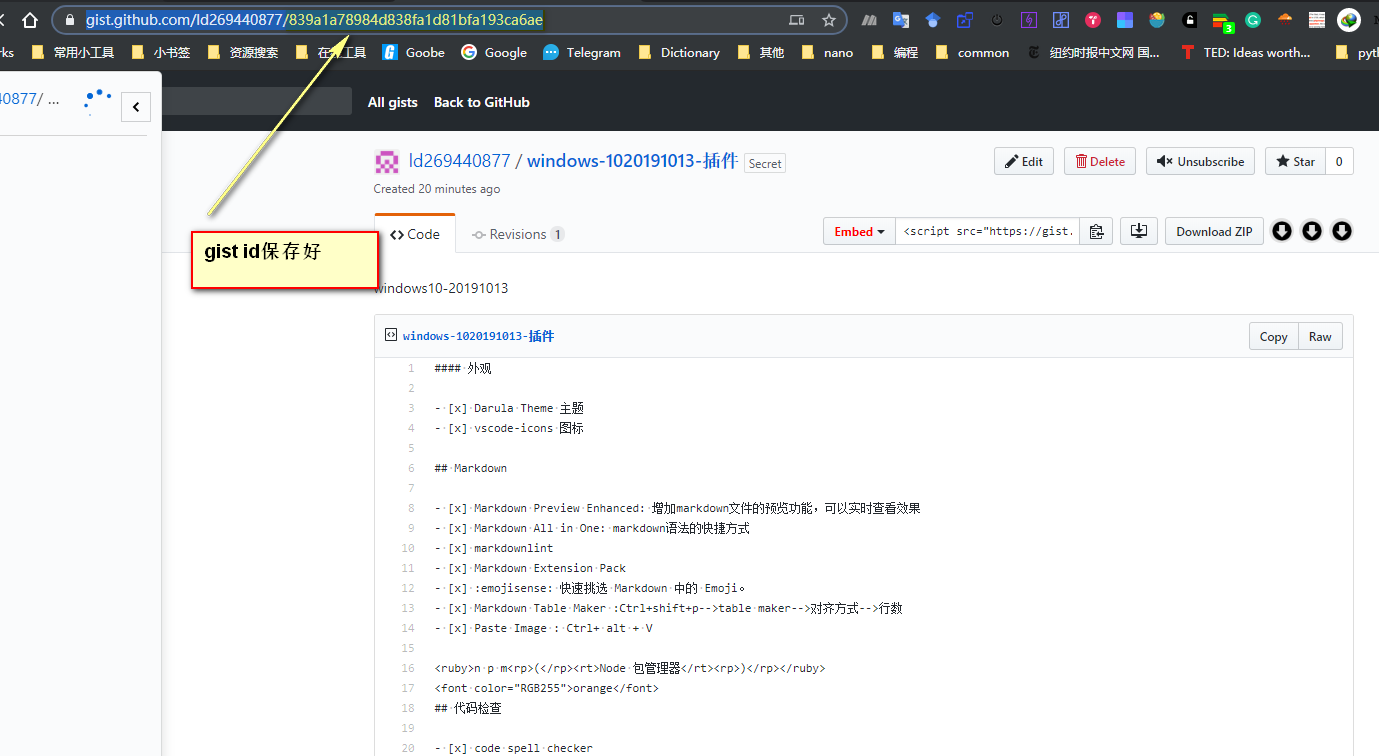Click line number 8 in the gutter
Viewport: 1379px width, 756px height.
tap(410, 508)
